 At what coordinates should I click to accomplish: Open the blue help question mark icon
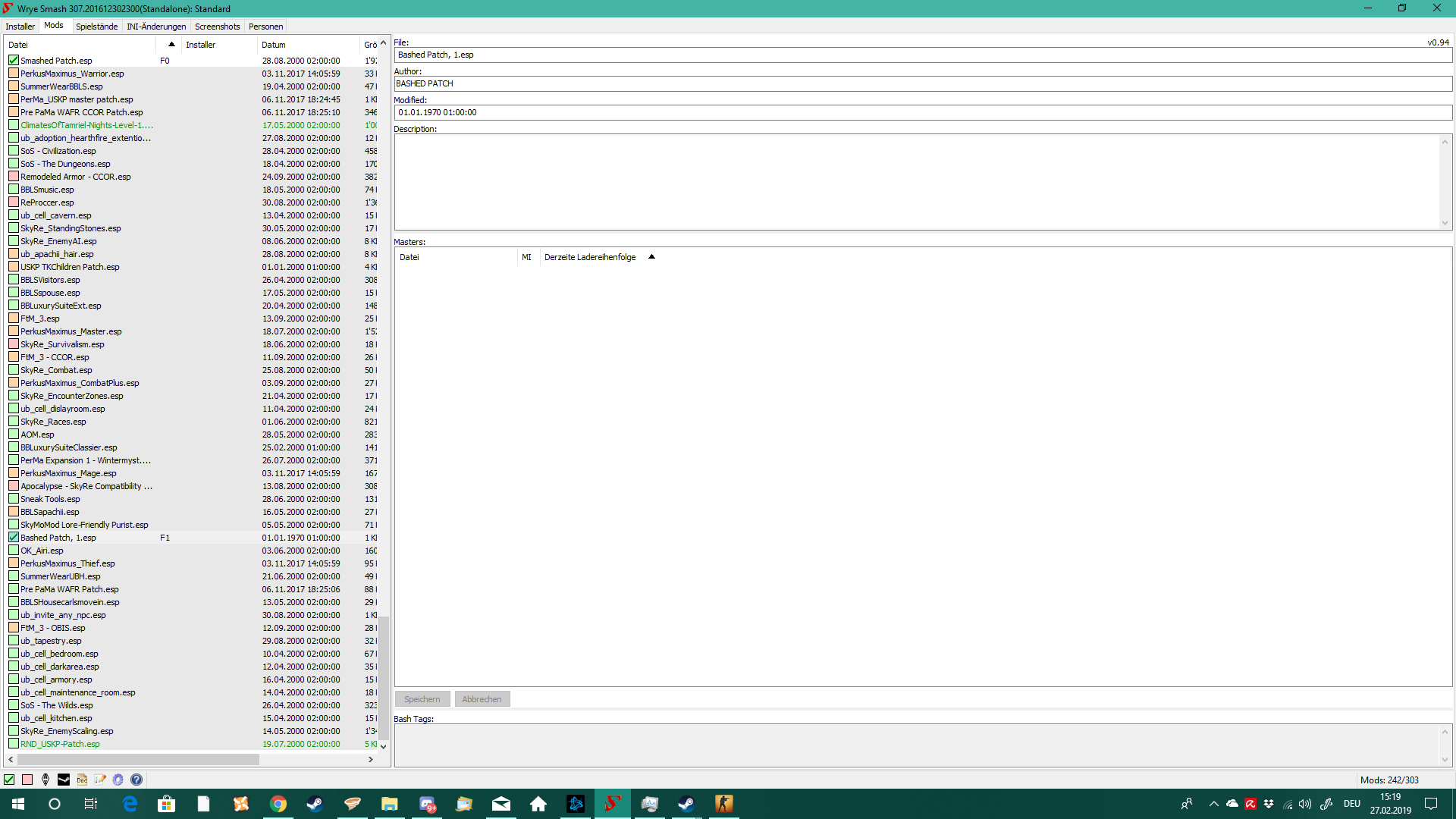coord(136,780)
